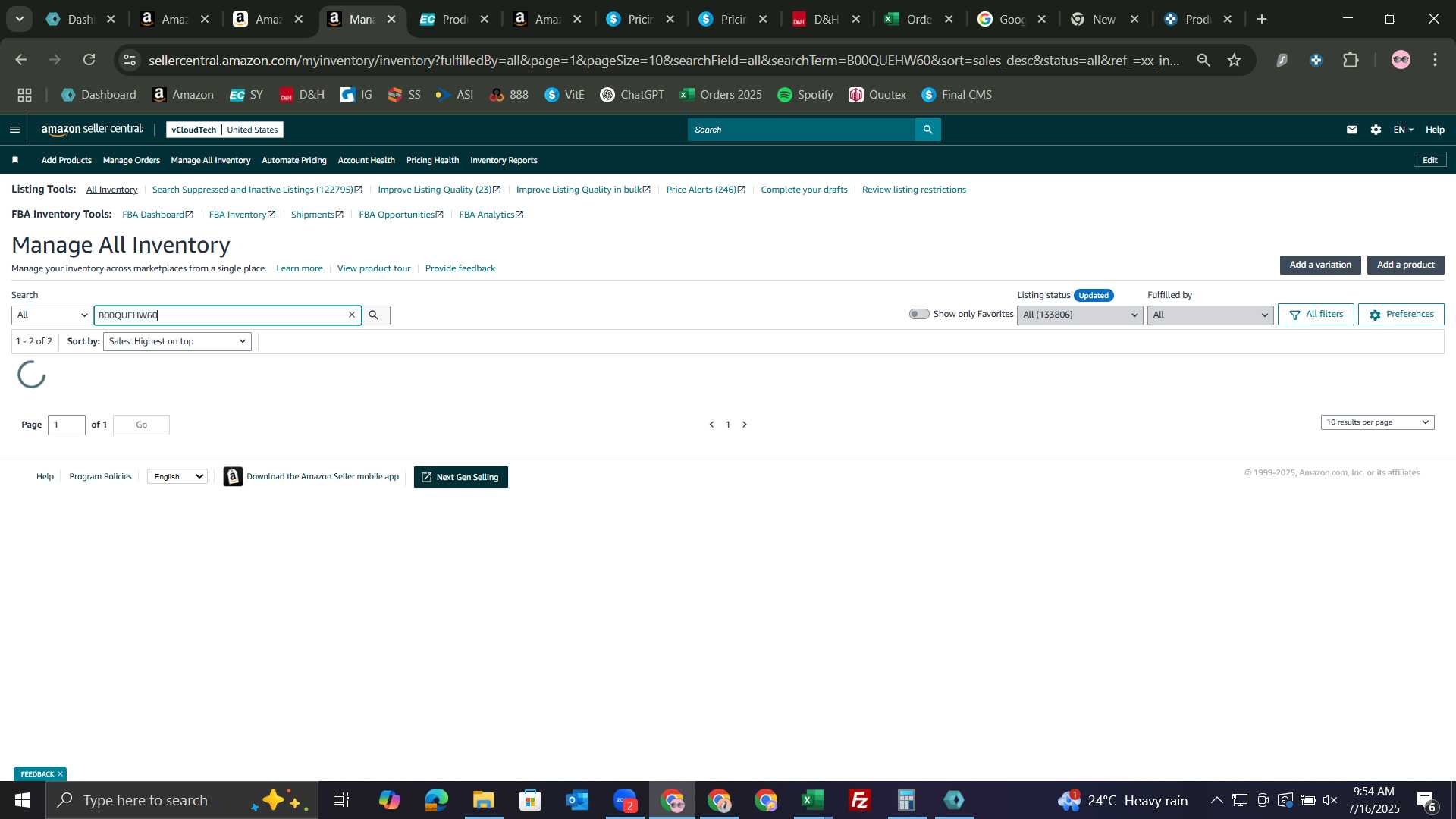Open Complete your drafts link
This screenshot has height=819, width=1456.
[804, 190]
